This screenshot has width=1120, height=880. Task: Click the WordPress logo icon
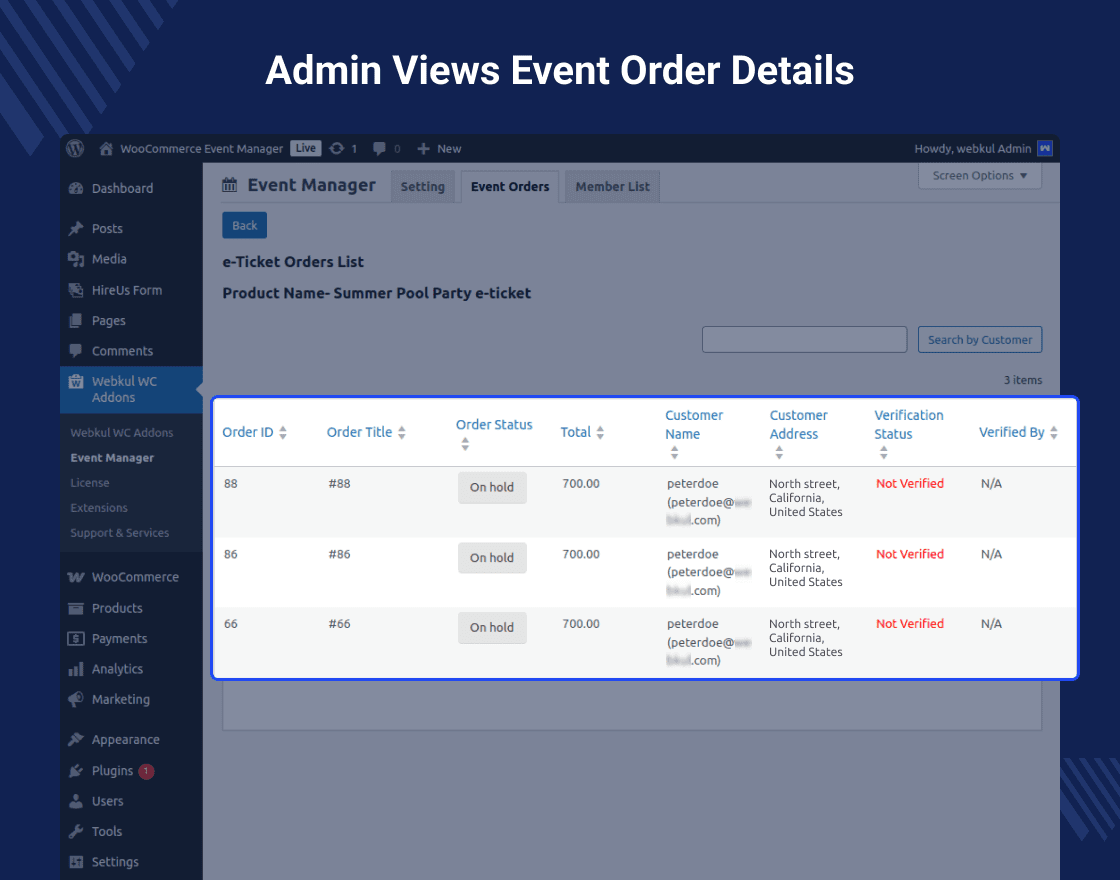[x=75, y=148]
